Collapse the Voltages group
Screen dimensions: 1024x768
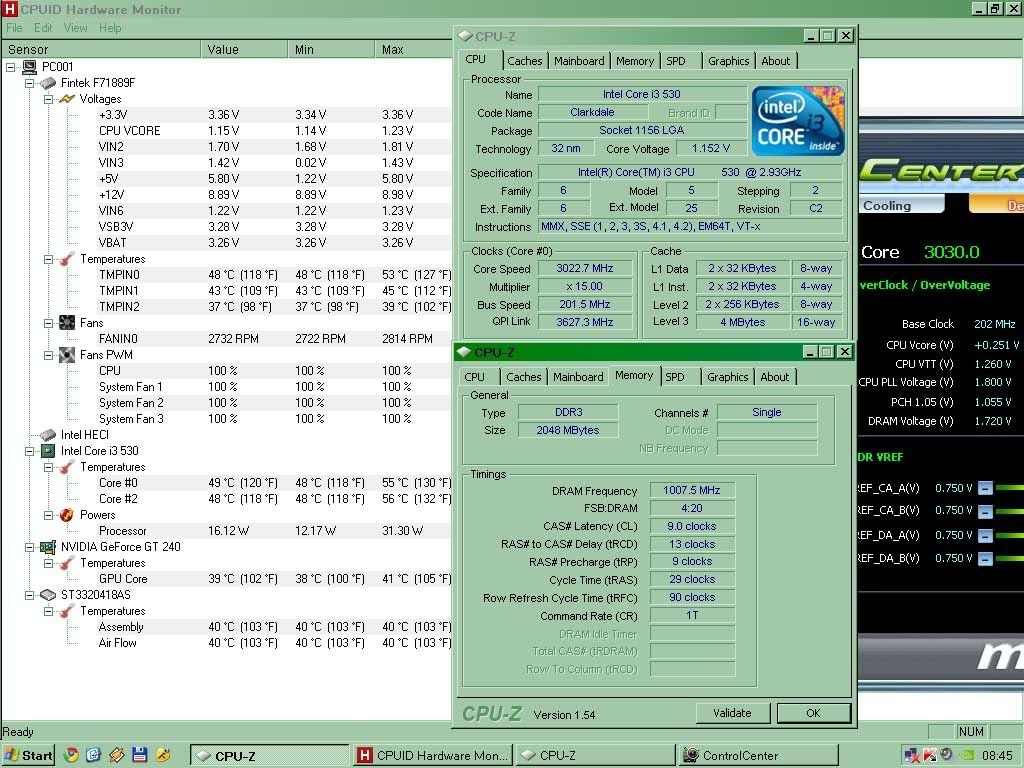48,99
